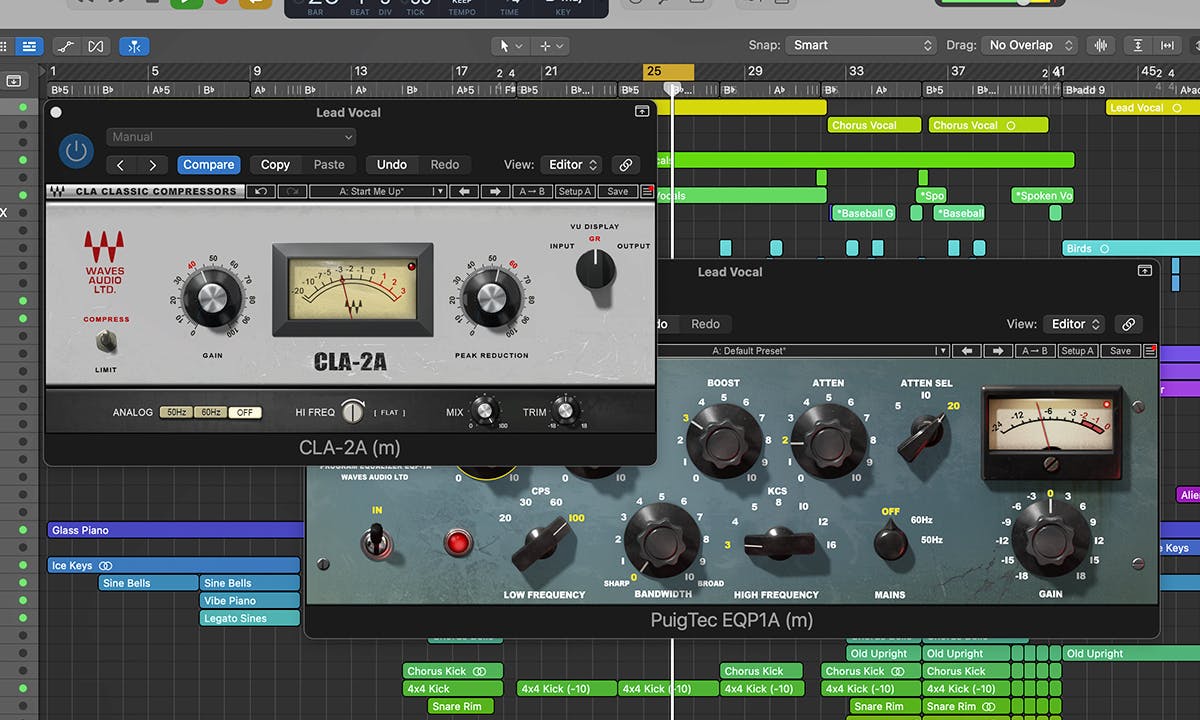Click the link icon in PuigTec window
The width and height of the screenshot is (1200, 720).
click(1128, 324)
